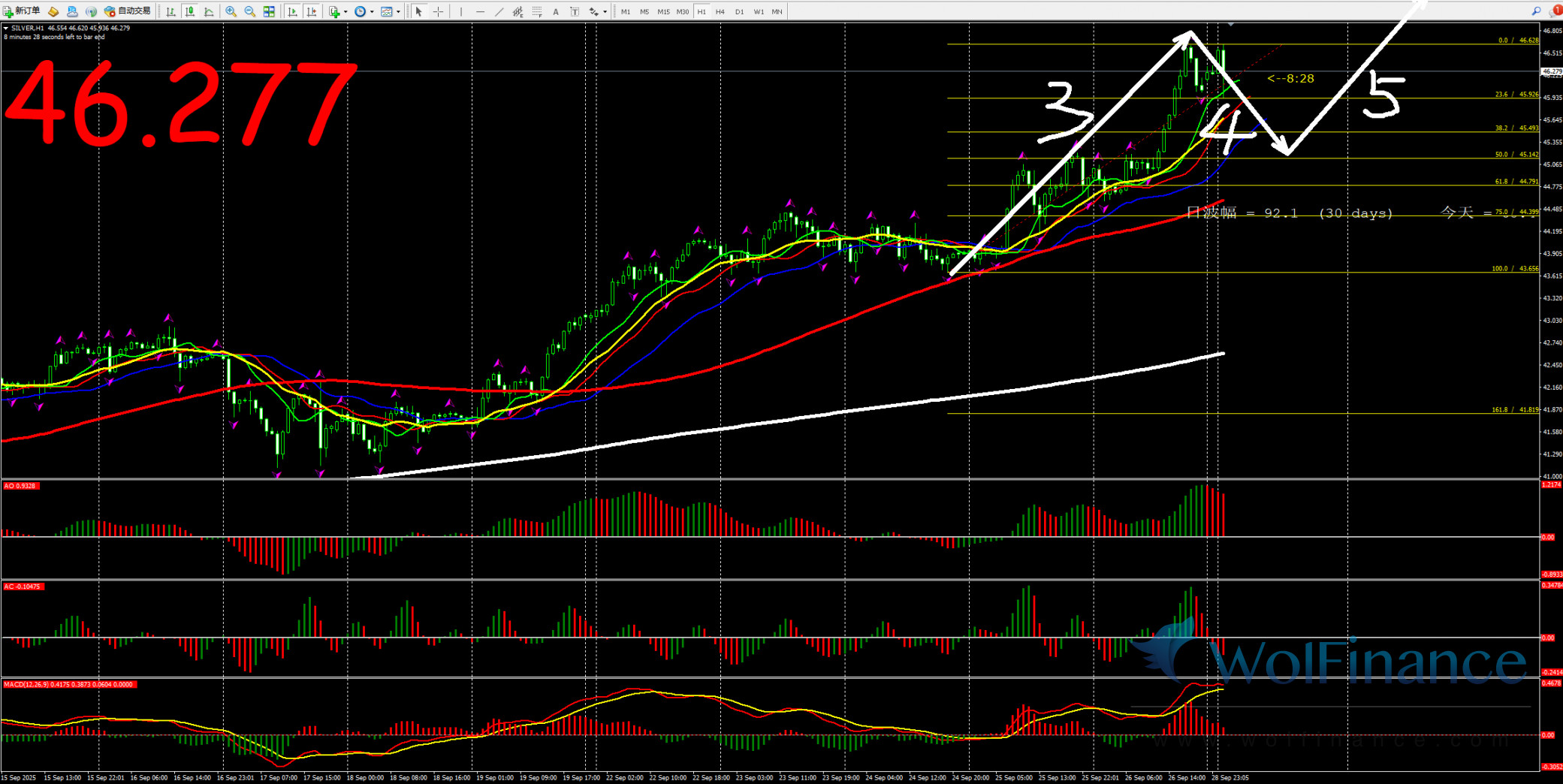The width and height of the screenshot is (1563, 784).
Task: Click the 新订单 new order button
Action: (22, 11)
